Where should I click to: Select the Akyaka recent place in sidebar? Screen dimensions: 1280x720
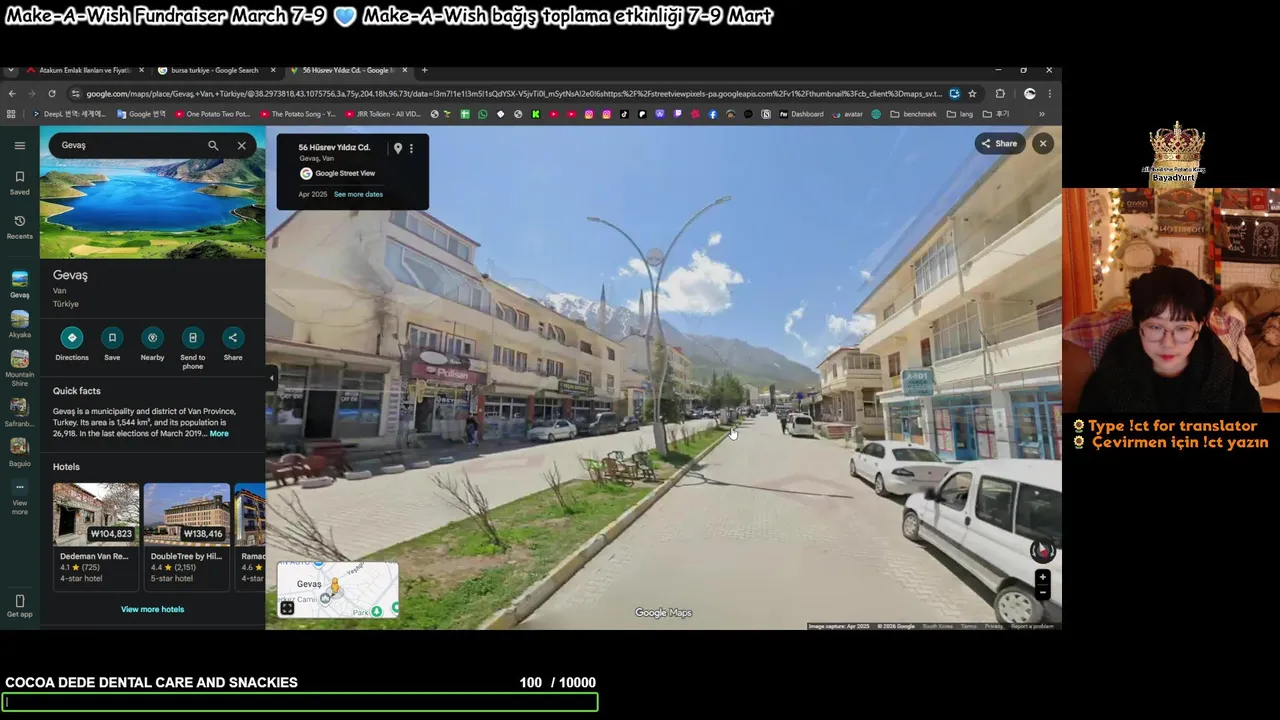coord(19,325)
